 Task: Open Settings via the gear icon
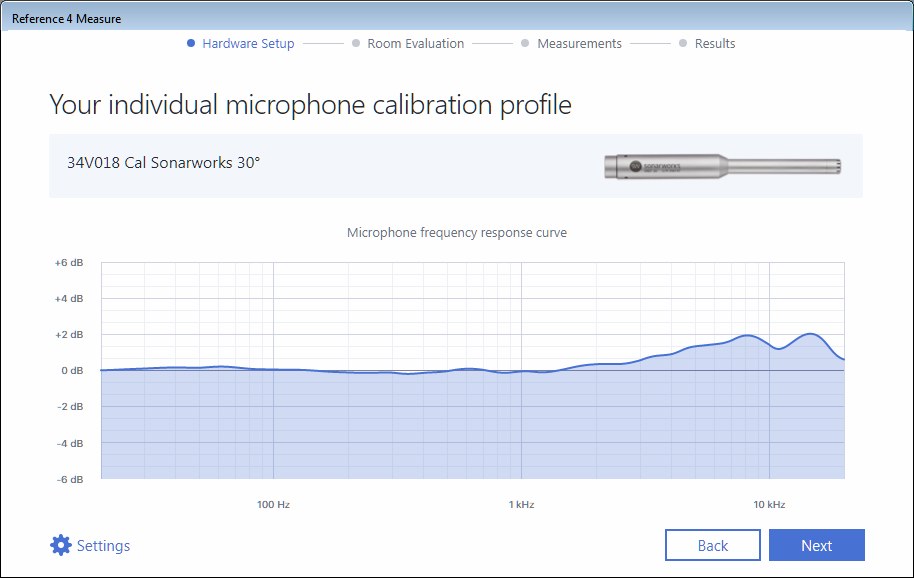[x=61, y=545]
